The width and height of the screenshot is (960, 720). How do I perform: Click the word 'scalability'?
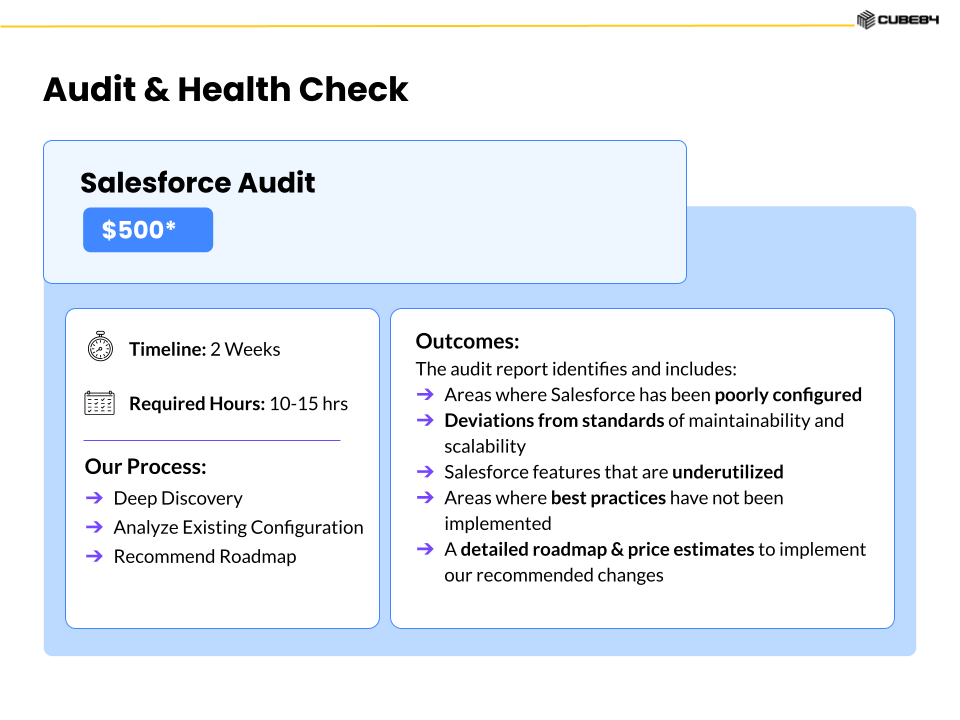pyautogui.click(x=485, y=446)
